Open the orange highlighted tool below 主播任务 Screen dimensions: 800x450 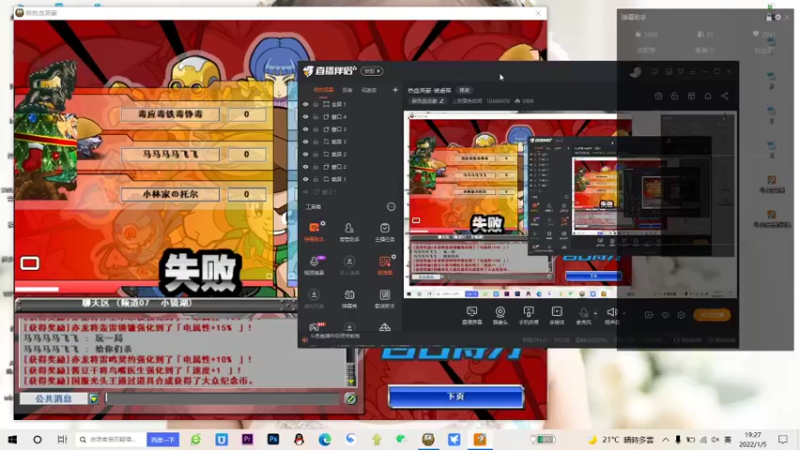385,265
